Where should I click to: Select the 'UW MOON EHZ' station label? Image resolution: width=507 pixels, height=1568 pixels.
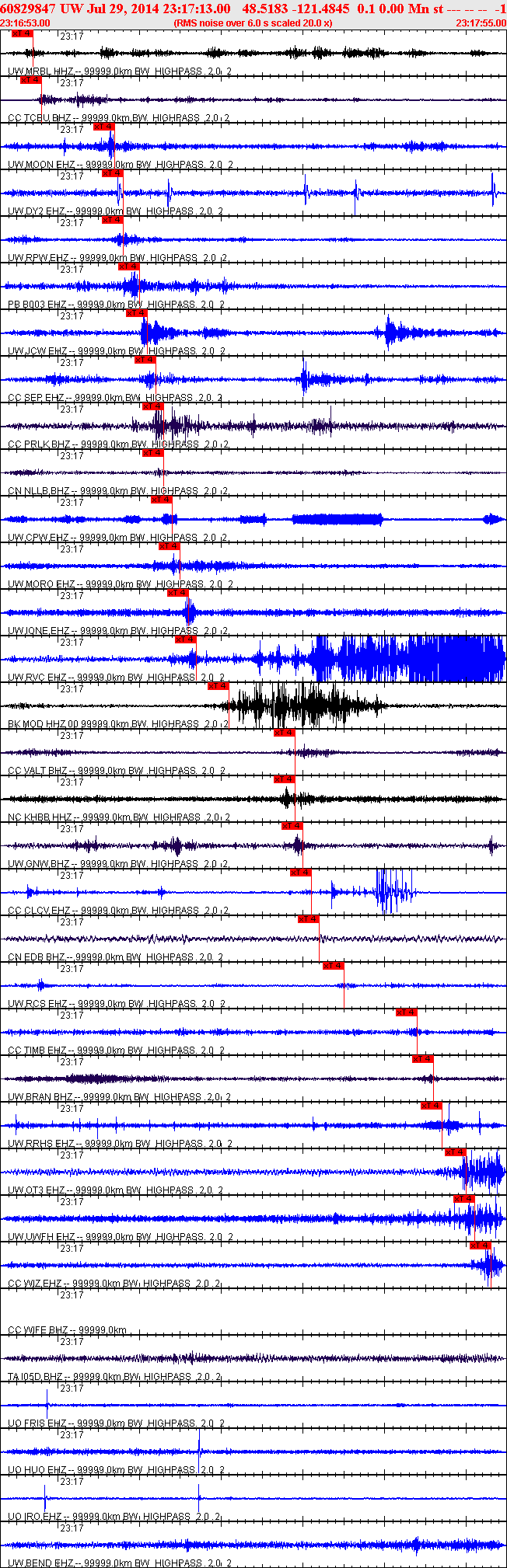pyautogui.click(x=41, y=165)
